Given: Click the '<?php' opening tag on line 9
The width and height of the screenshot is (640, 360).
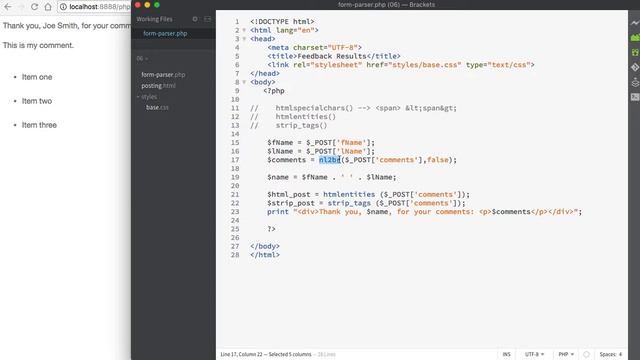Looking at the screenshot, I should 274,91.
